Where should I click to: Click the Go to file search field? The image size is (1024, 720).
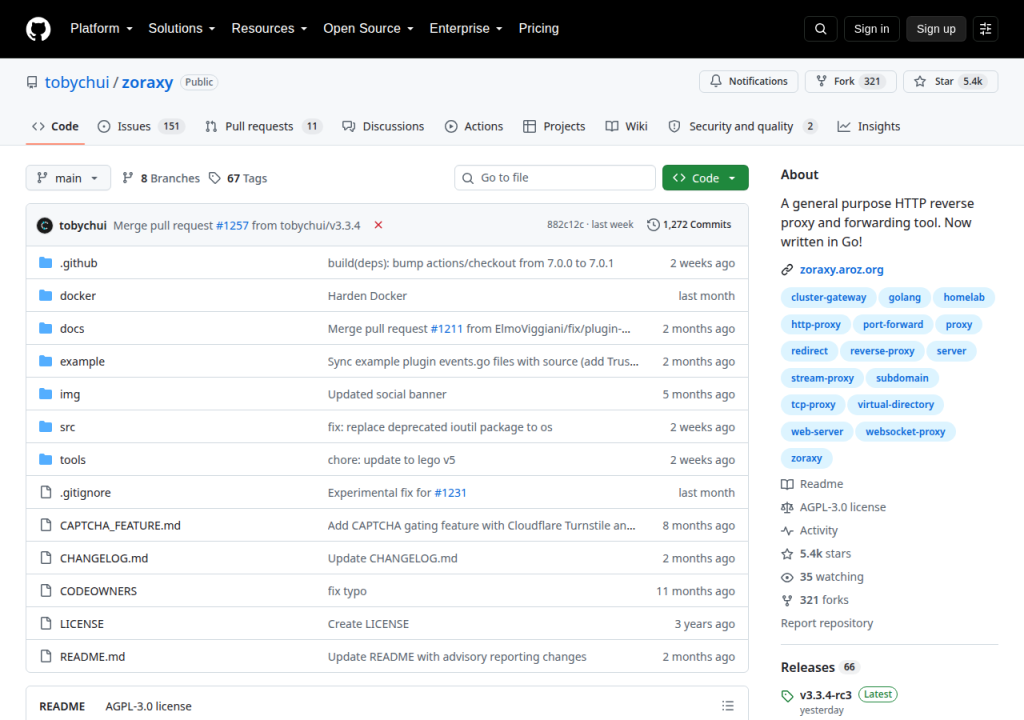(x=554, y=178)
